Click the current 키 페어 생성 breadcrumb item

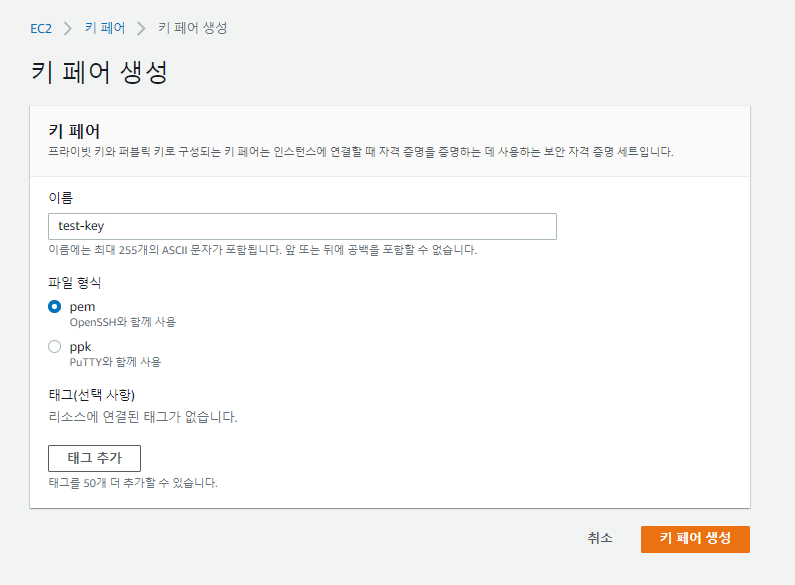coord(192,28)
